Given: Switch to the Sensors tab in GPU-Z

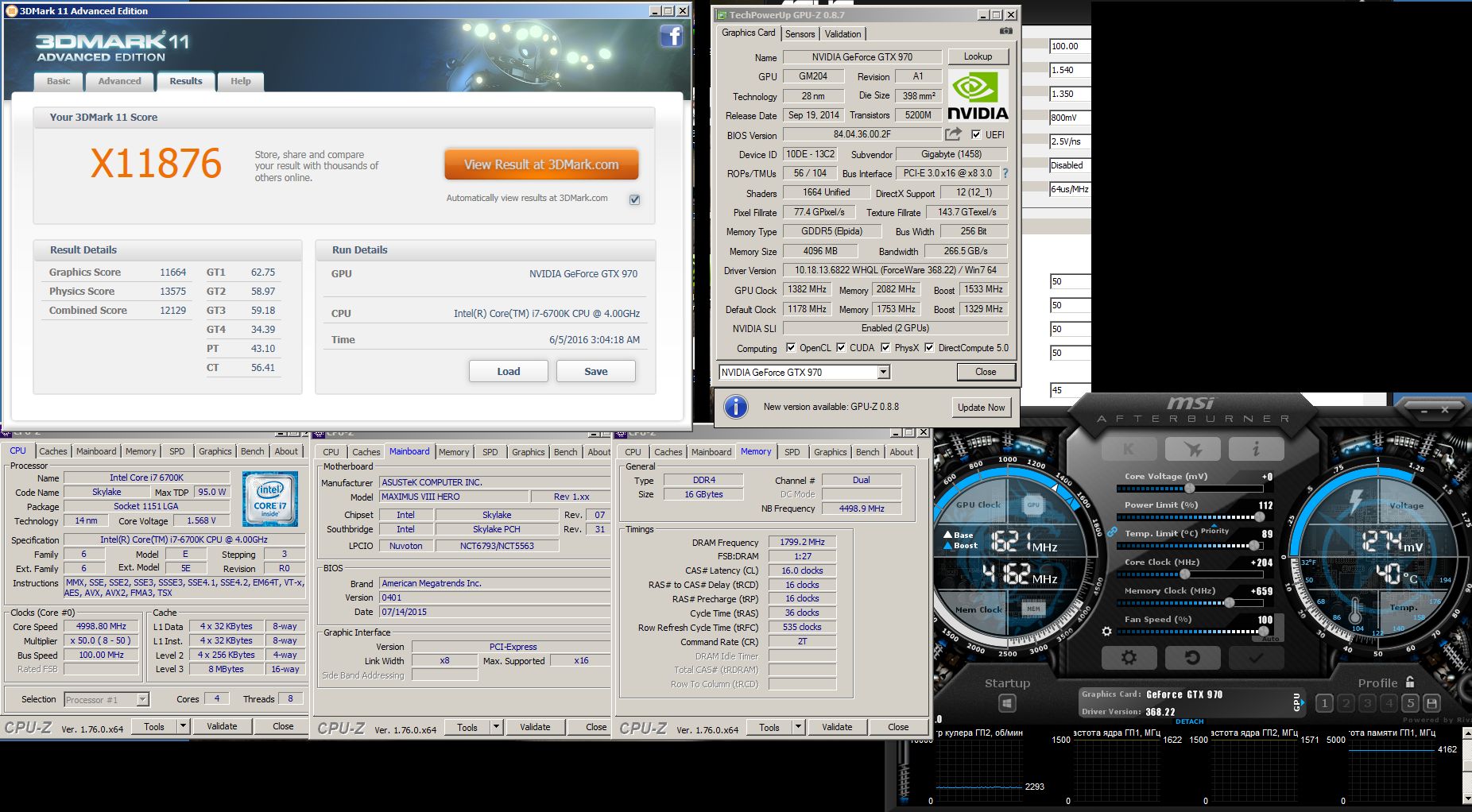Looking at the screenshot, I should coord(800,33).
